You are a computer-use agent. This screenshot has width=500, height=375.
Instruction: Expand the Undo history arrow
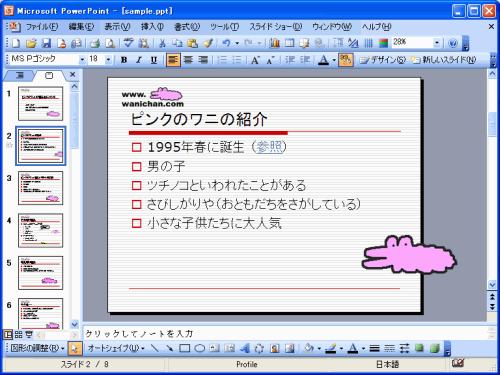click(x=237, y=43)
